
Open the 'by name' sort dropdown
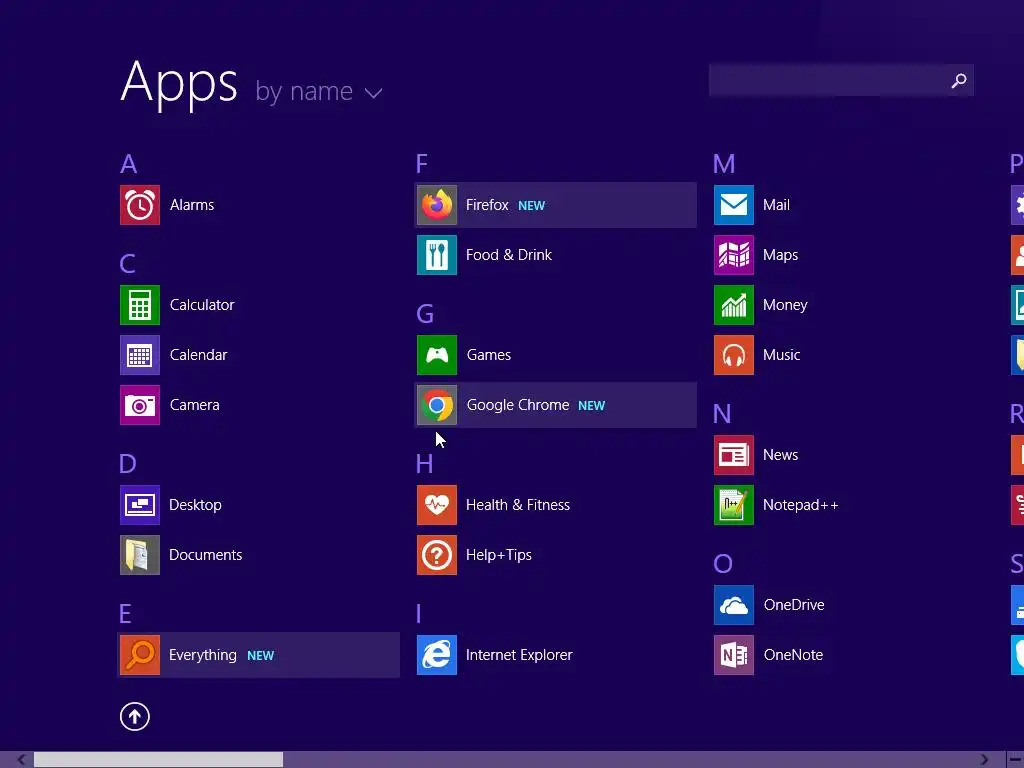pyautogui.click(x=319, y=92)
